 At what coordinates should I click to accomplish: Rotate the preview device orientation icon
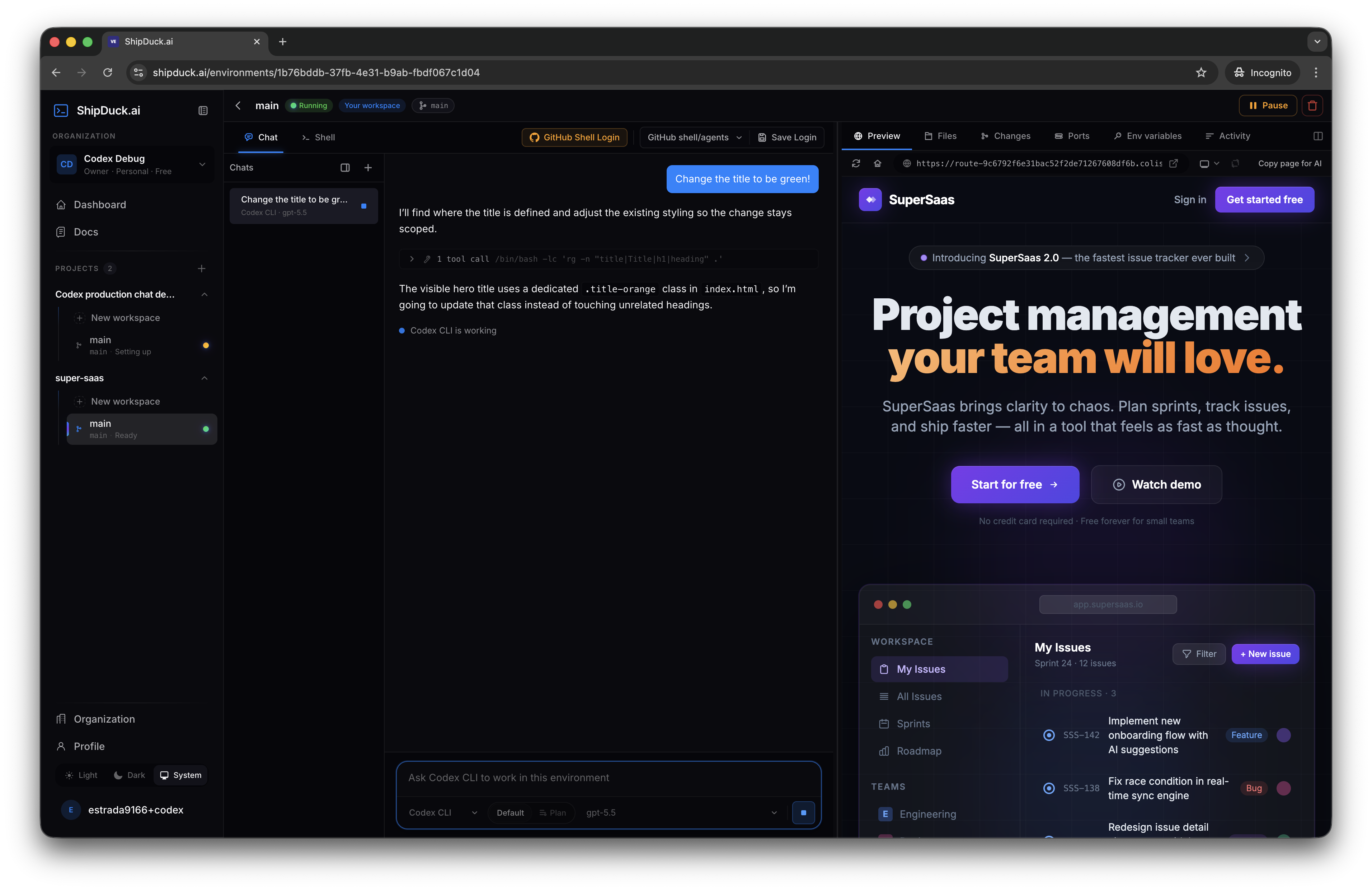tap(1235, 163)
